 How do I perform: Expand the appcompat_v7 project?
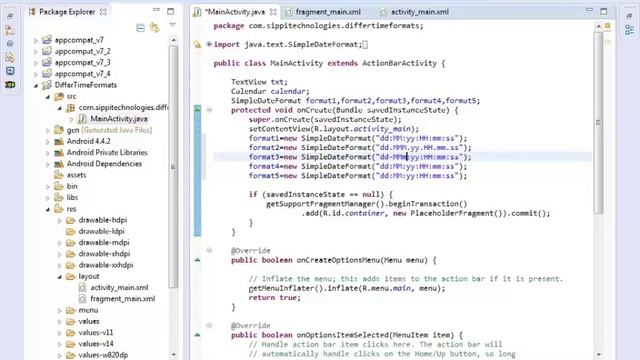(36, 40)
